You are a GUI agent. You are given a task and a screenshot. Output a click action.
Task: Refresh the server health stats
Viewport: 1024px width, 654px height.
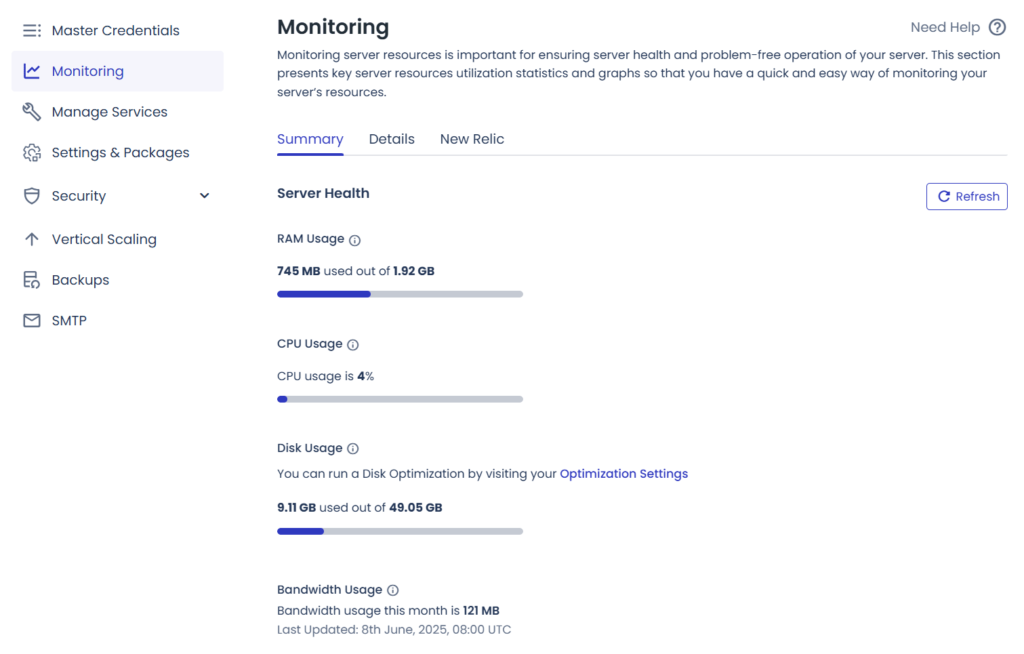pos(967,197)
